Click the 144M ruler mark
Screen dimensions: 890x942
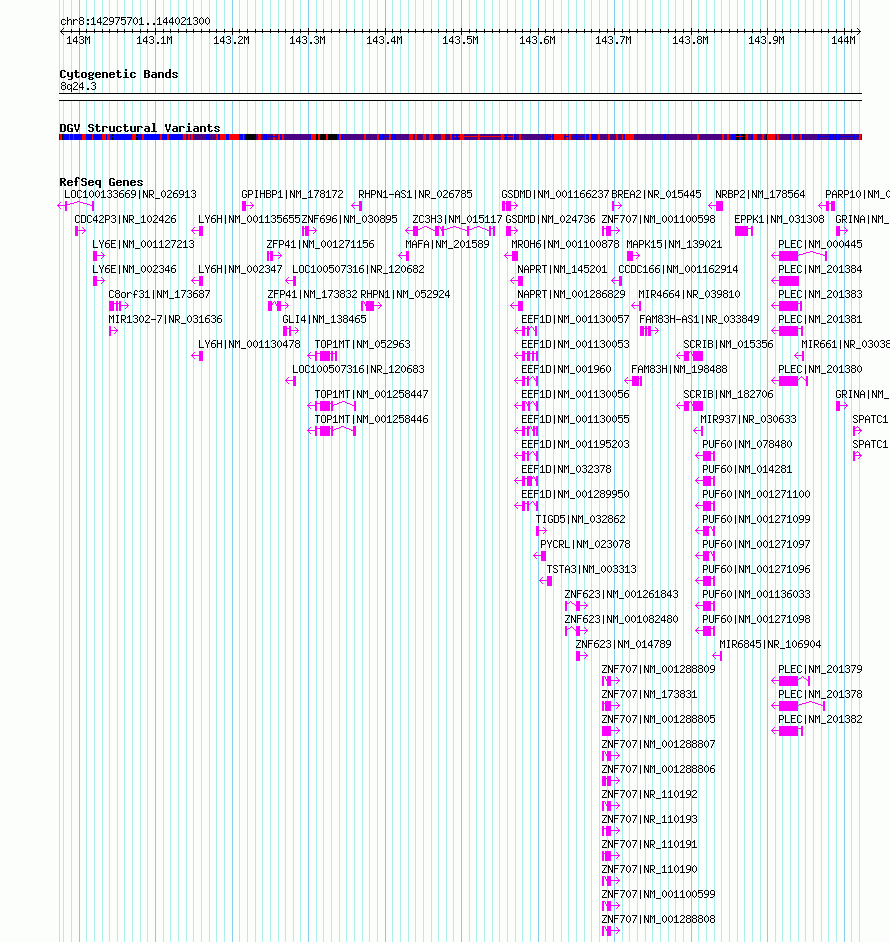pyautogui.click(x=843, y=40)
